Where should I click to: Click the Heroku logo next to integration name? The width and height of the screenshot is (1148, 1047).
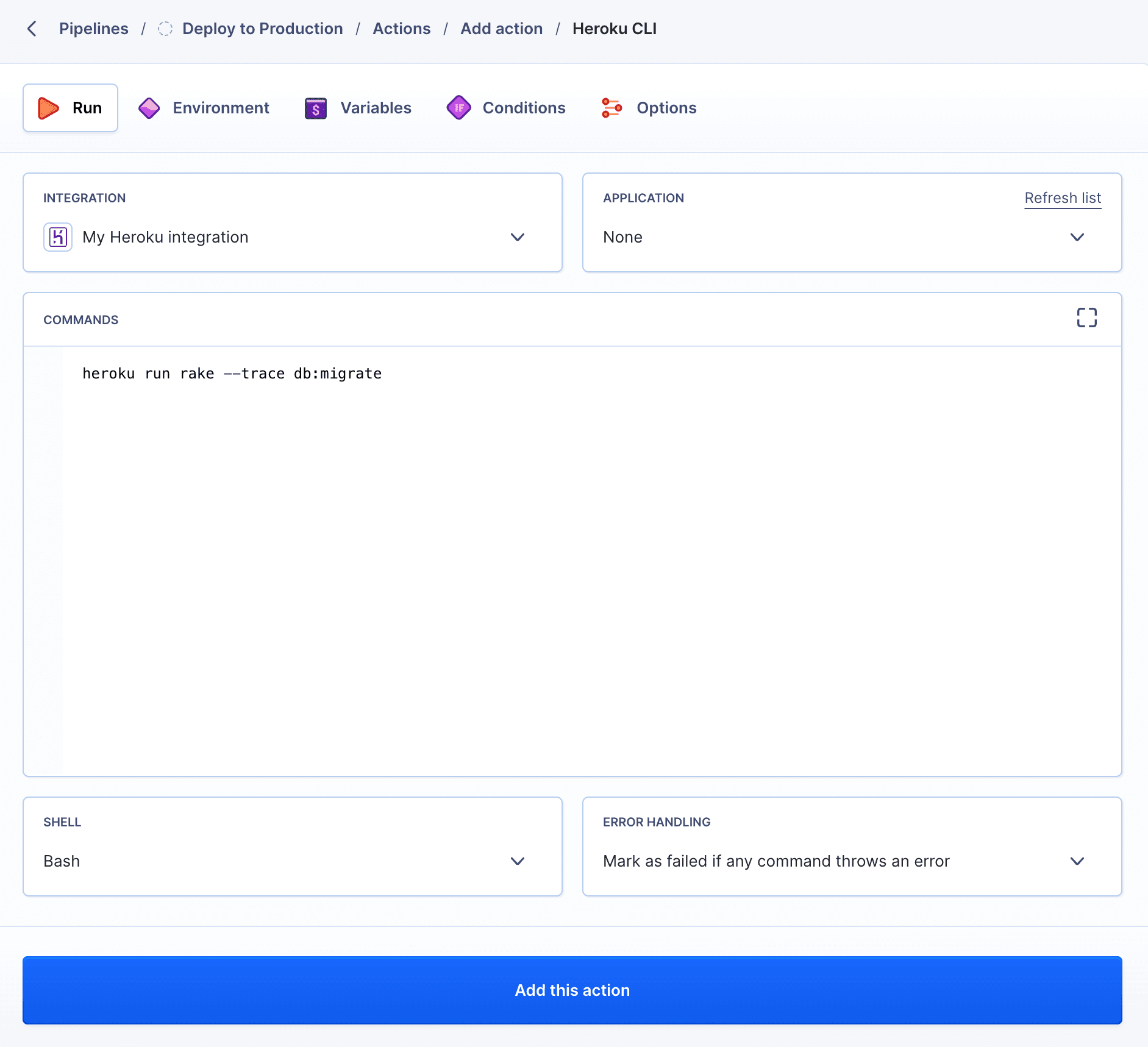pos(57,237)
